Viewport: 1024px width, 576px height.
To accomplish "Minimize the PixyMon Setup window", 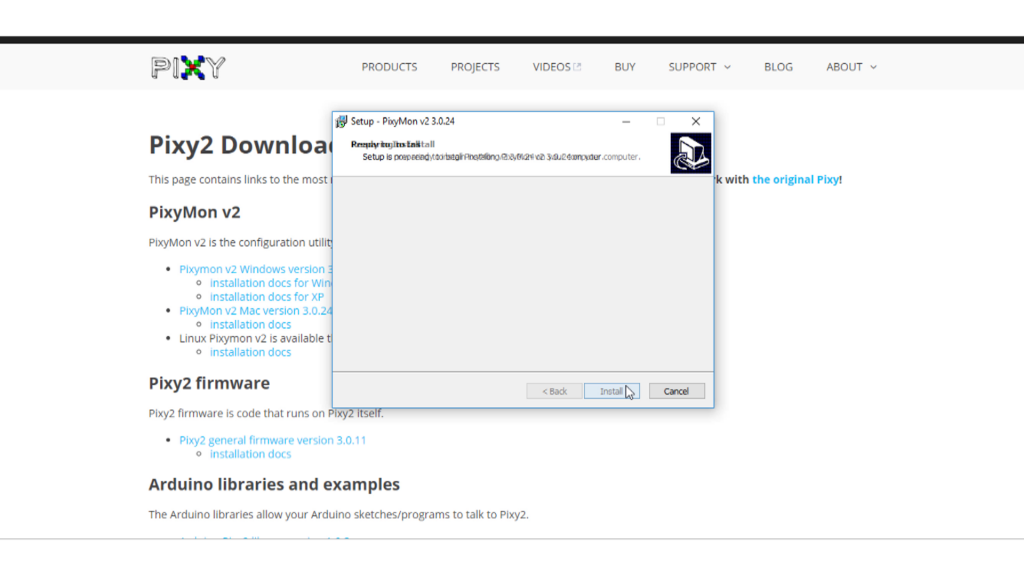I will [626, 121].
